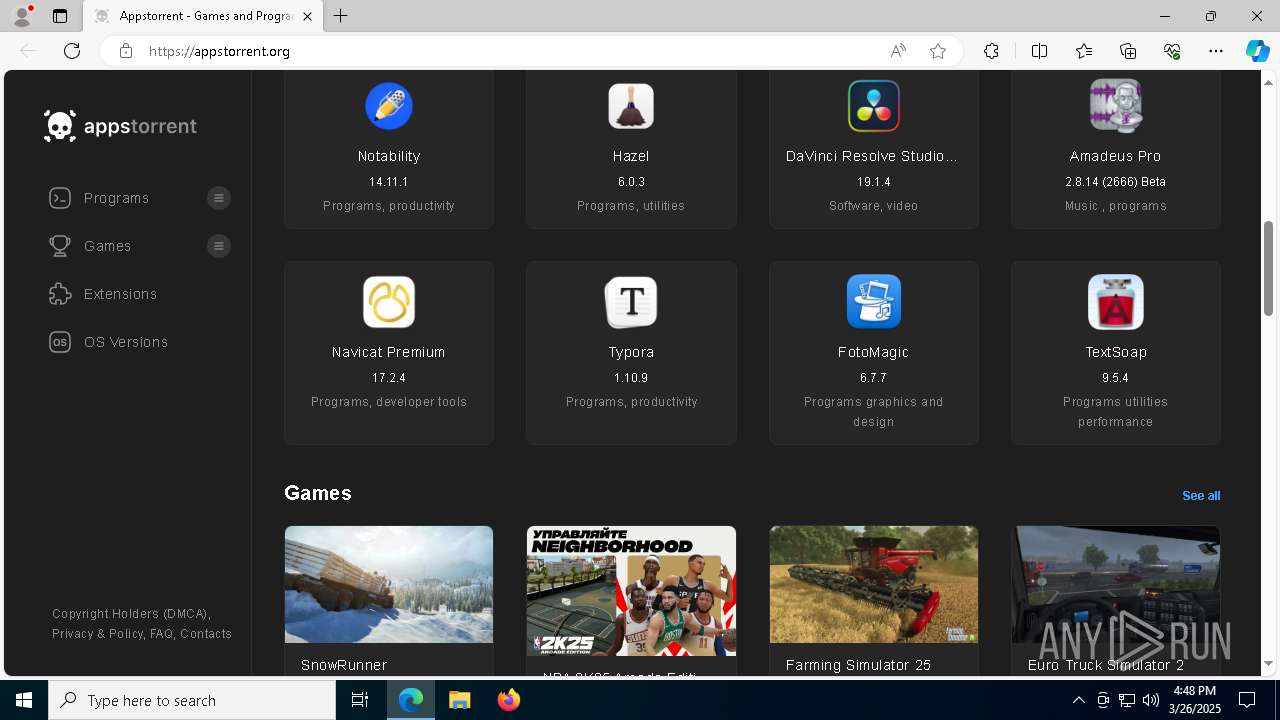Launch Firefox from the taskbar
The image size is (1280, 720).
coord(509,700)
